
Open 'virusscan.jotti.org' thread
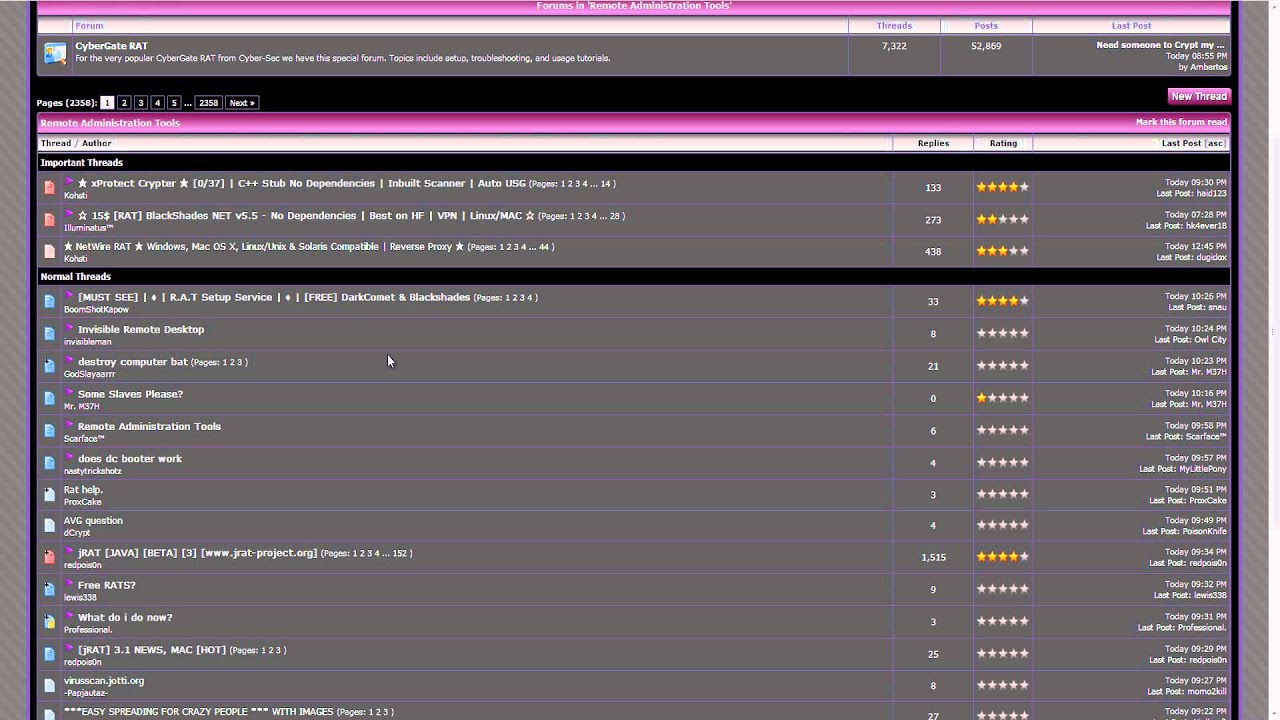pos(104,681)
